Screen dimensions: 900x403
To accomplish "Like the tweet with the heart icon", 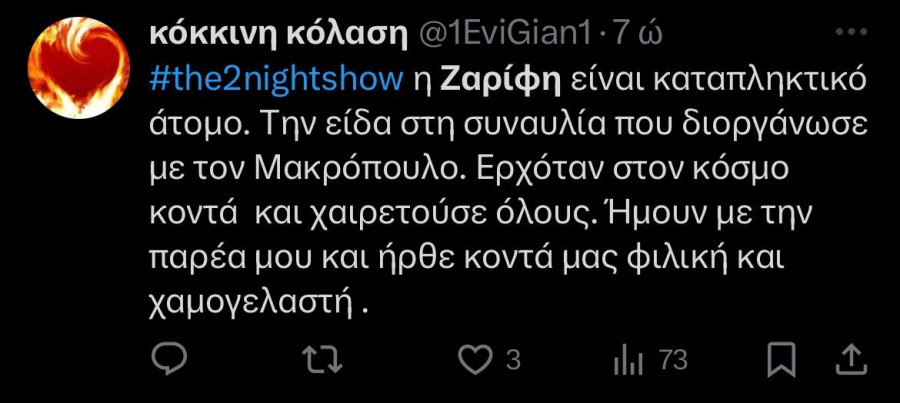I will (x=476, y=360).
